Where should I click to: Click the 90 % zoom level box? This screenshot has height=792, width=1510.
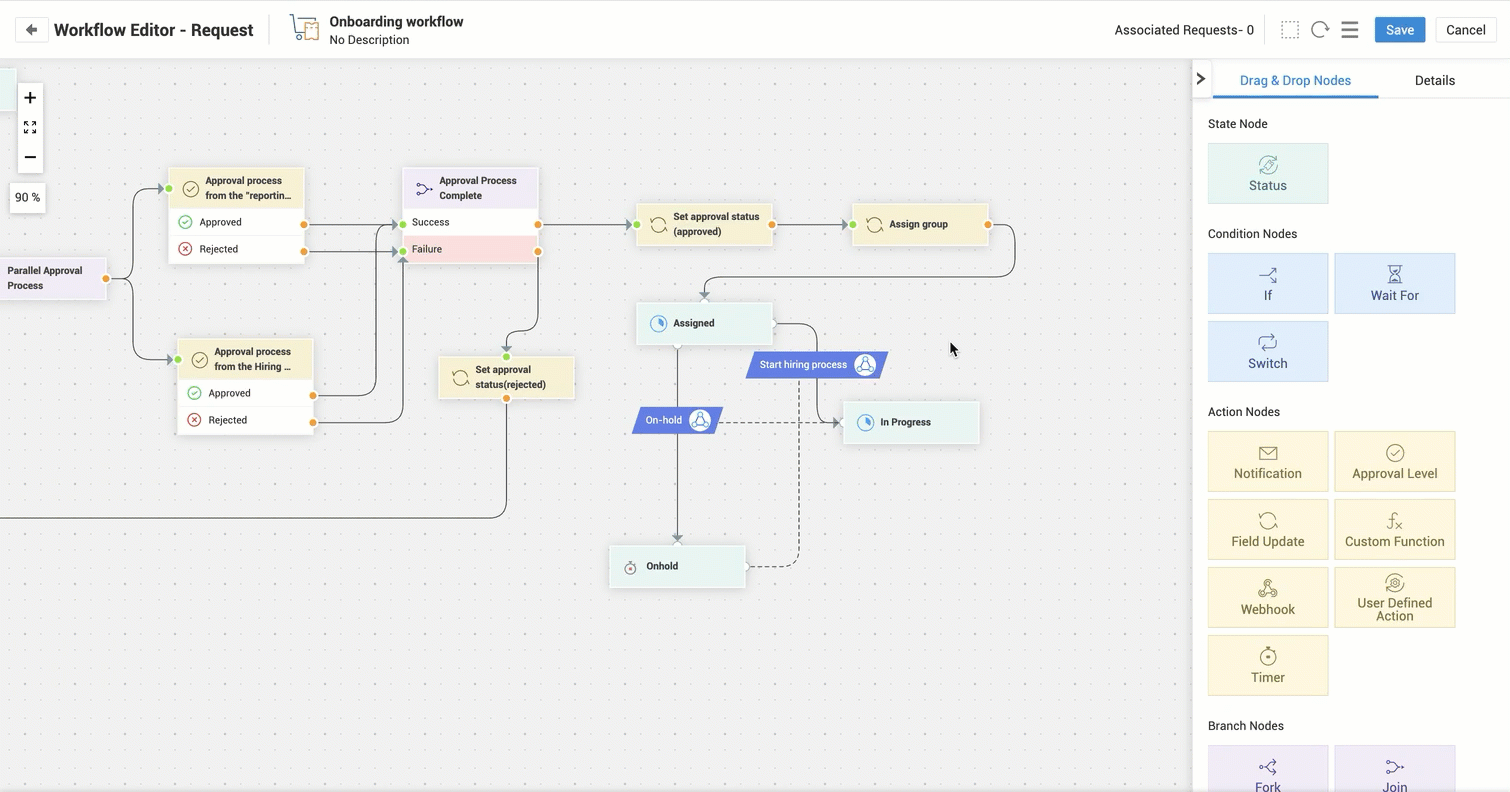(28, 198)
